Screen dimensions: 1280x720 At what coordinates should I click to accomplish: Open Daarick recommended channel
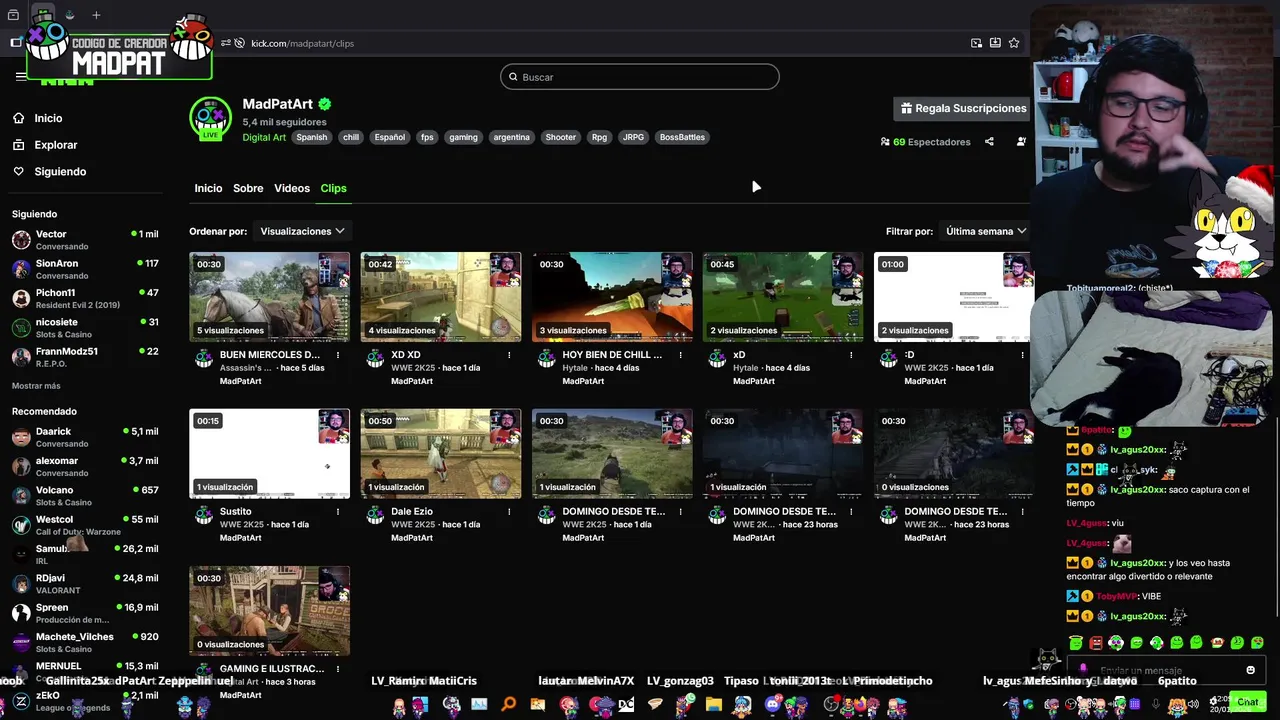point(85,437)
